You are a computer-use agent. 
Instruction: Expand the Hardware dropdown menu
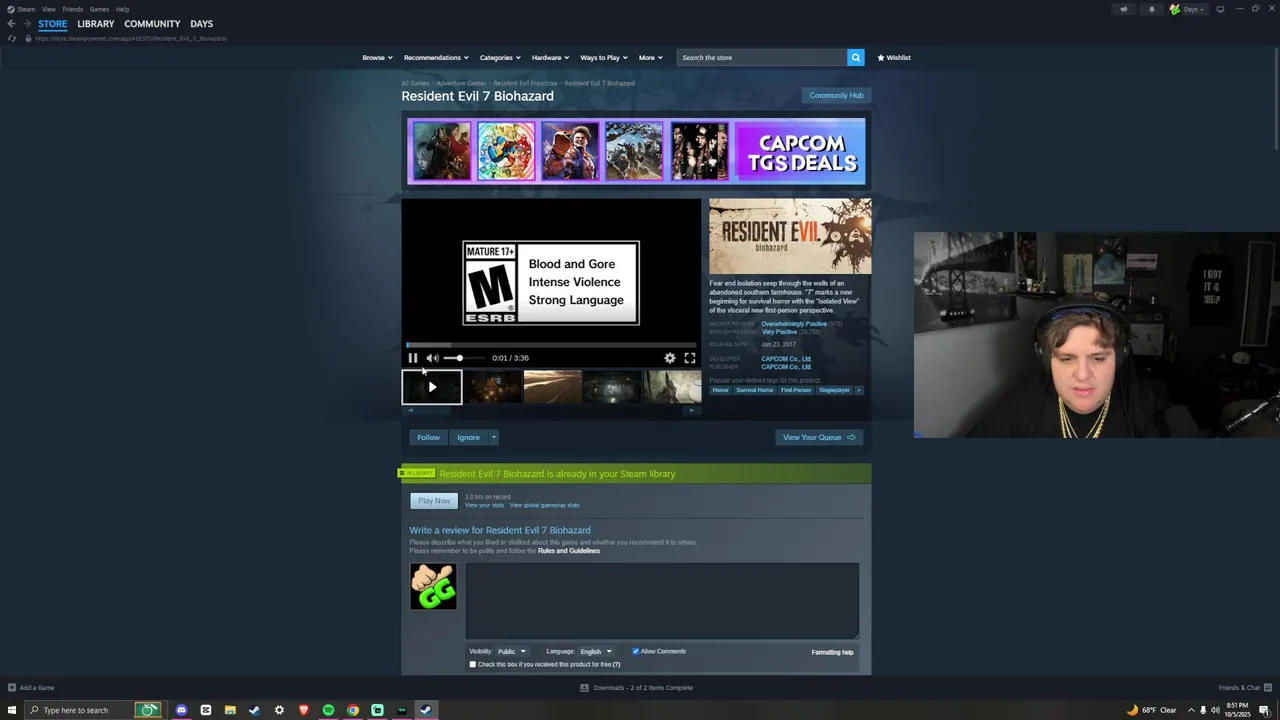[x=550, y=57]
